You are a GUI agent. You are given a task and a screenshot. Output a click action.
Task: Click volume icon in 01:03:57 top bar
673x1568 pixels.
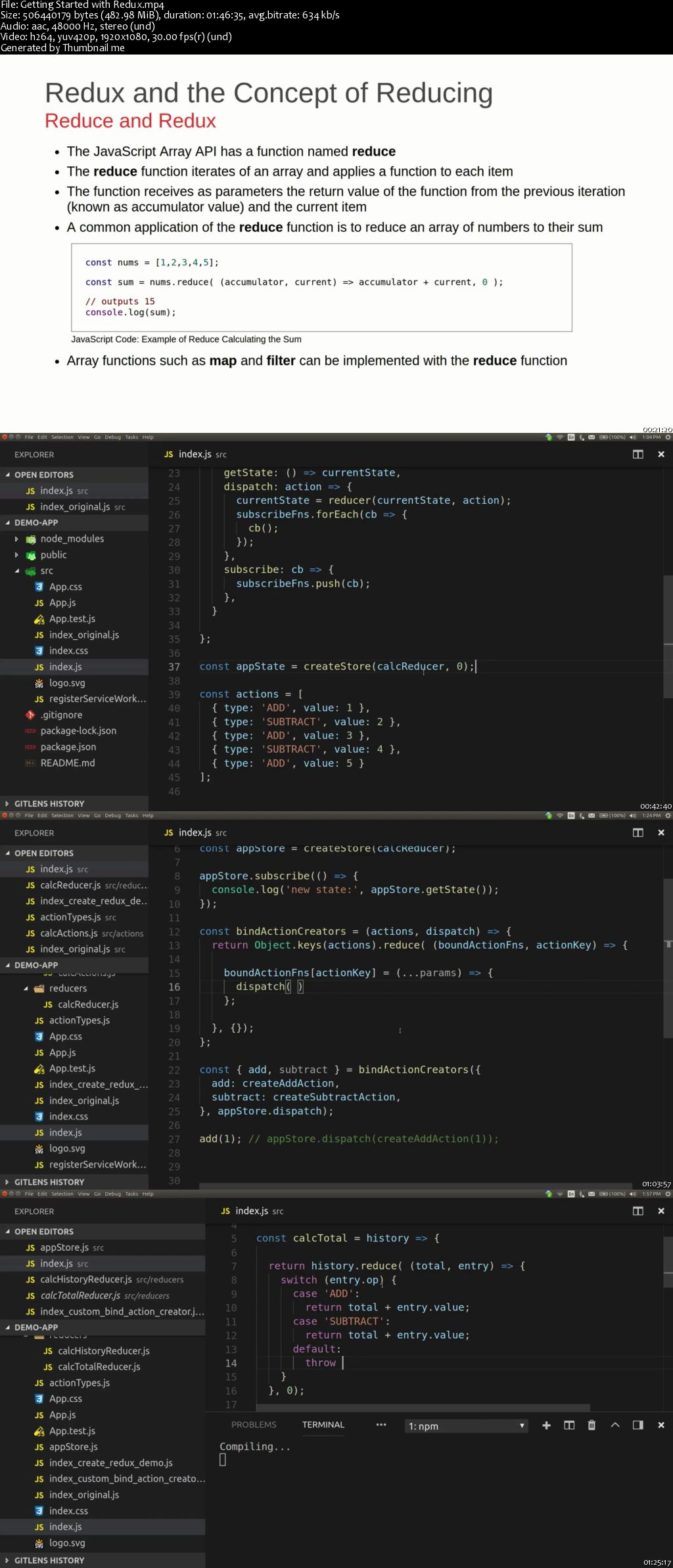point(632,815)
